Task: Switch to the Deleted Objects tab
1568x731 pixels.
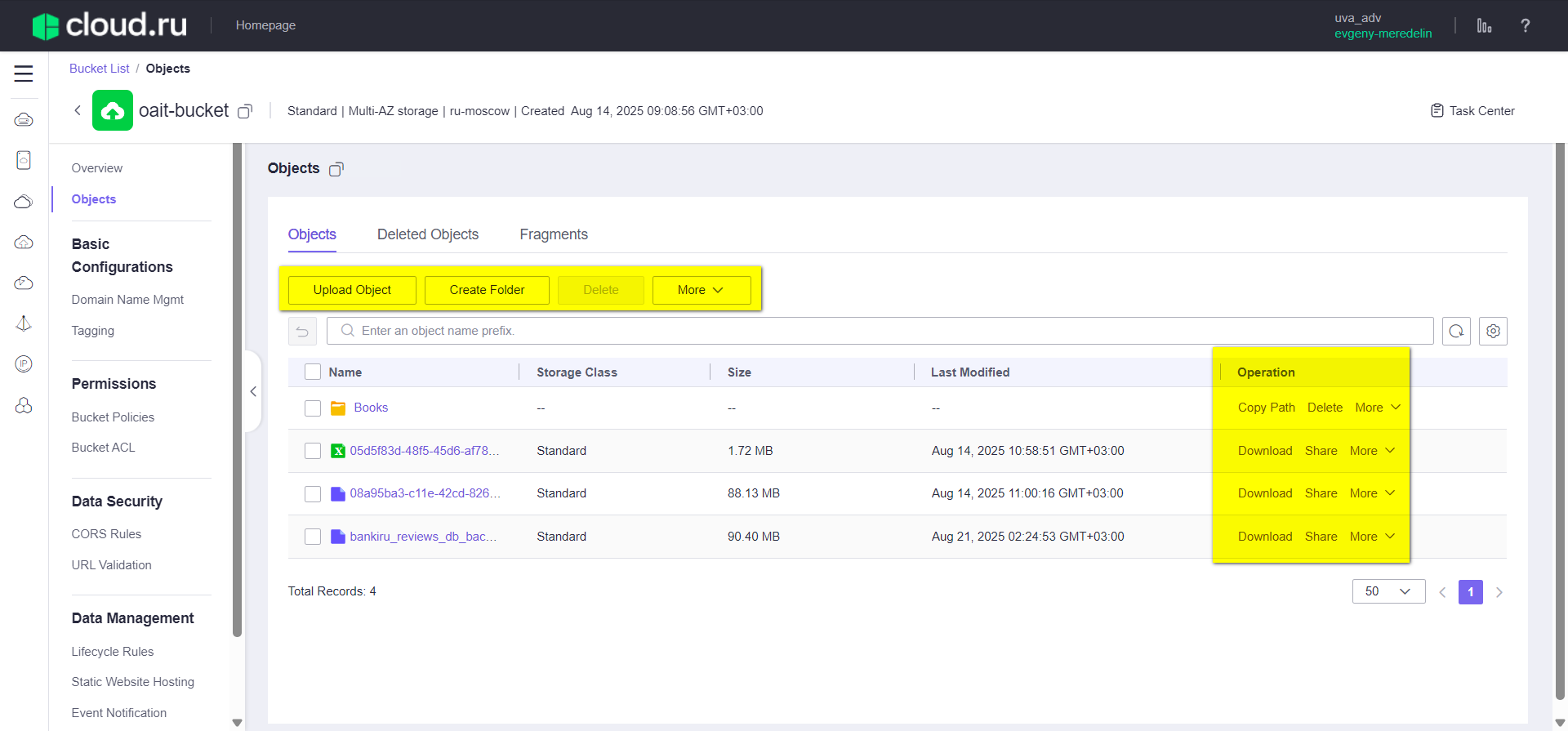Action: (x=428, y=234)
